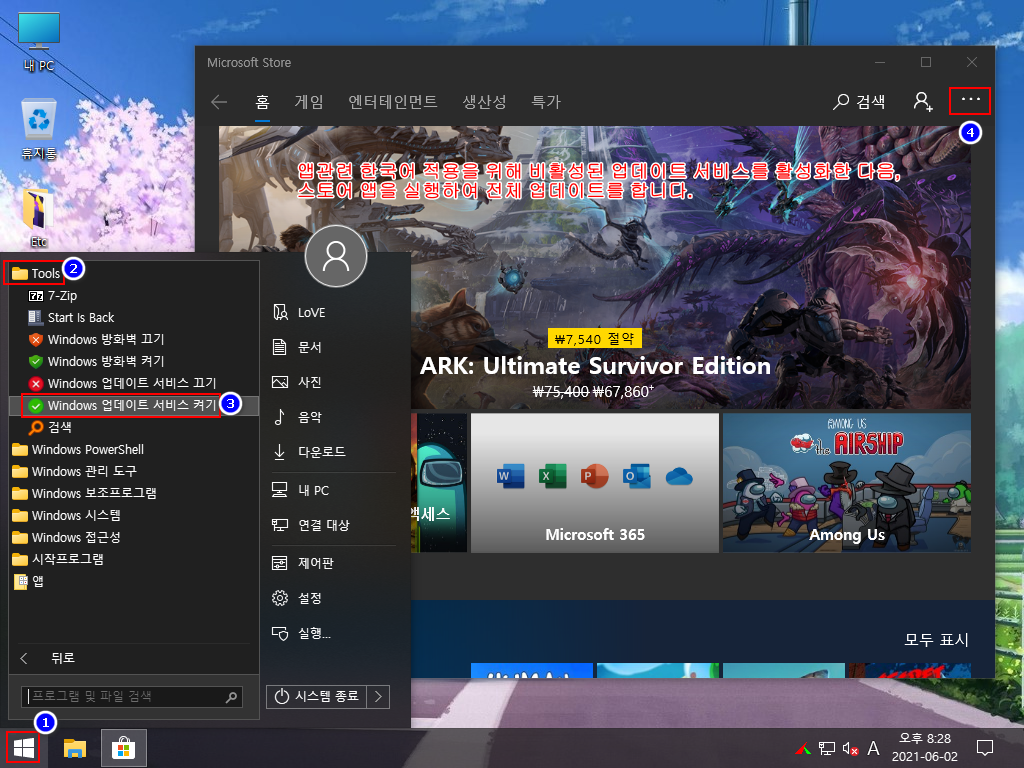Screen dimensions: 1024x768
Task: Open the 앱 folder in Start menu
Action: point(28,581)
